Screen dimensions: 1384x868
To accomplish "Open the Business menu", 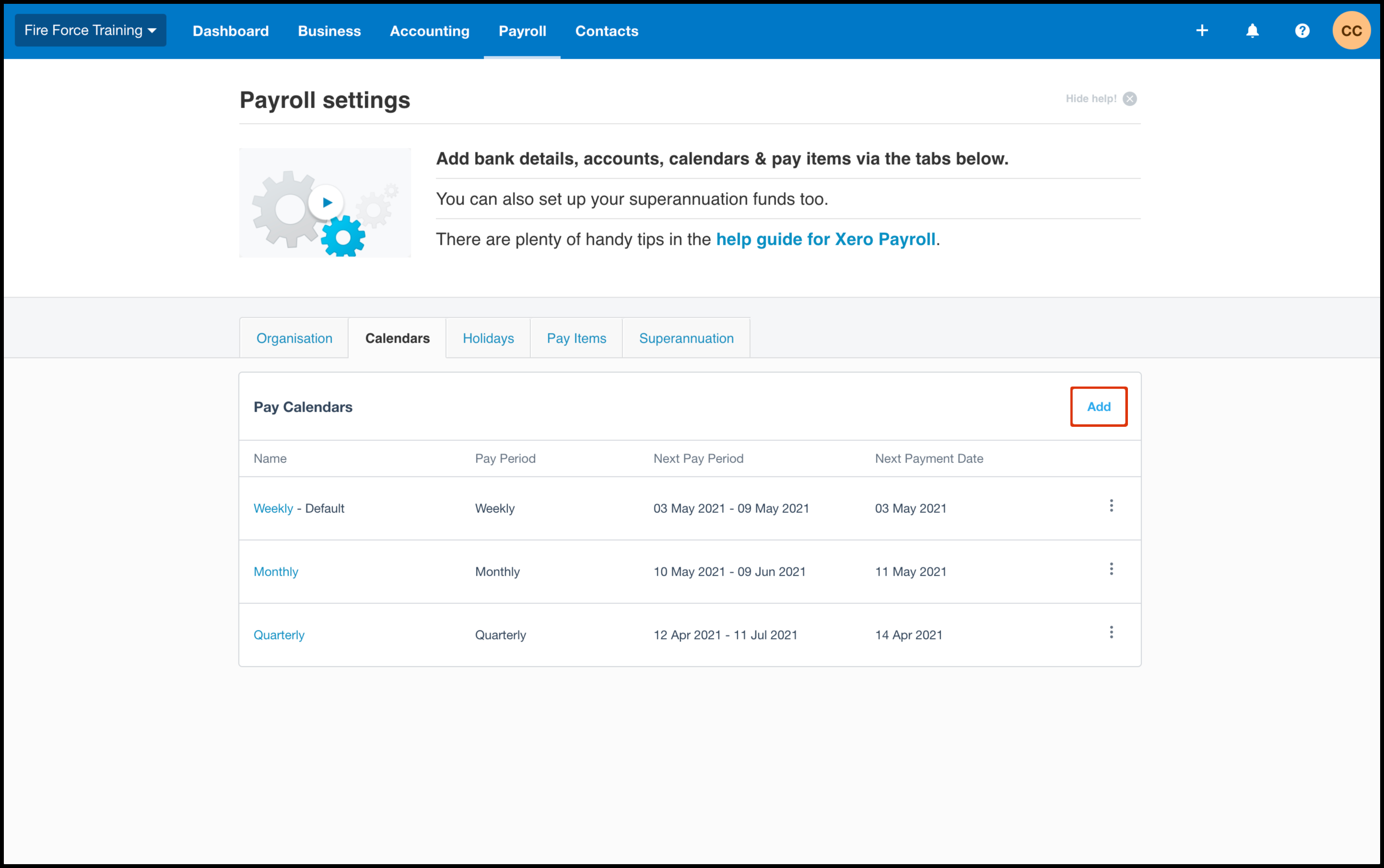I will coord(329,31).
